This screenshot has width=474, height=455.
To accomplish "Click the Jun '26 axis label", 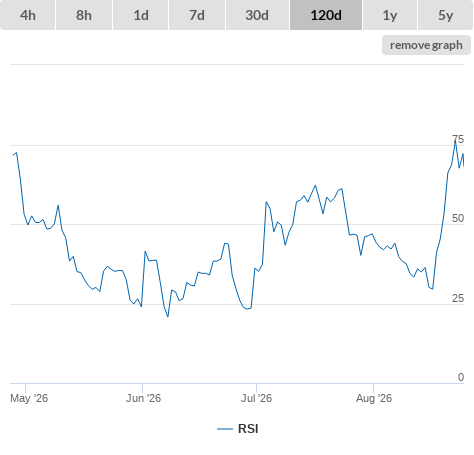I will (143, 398).
